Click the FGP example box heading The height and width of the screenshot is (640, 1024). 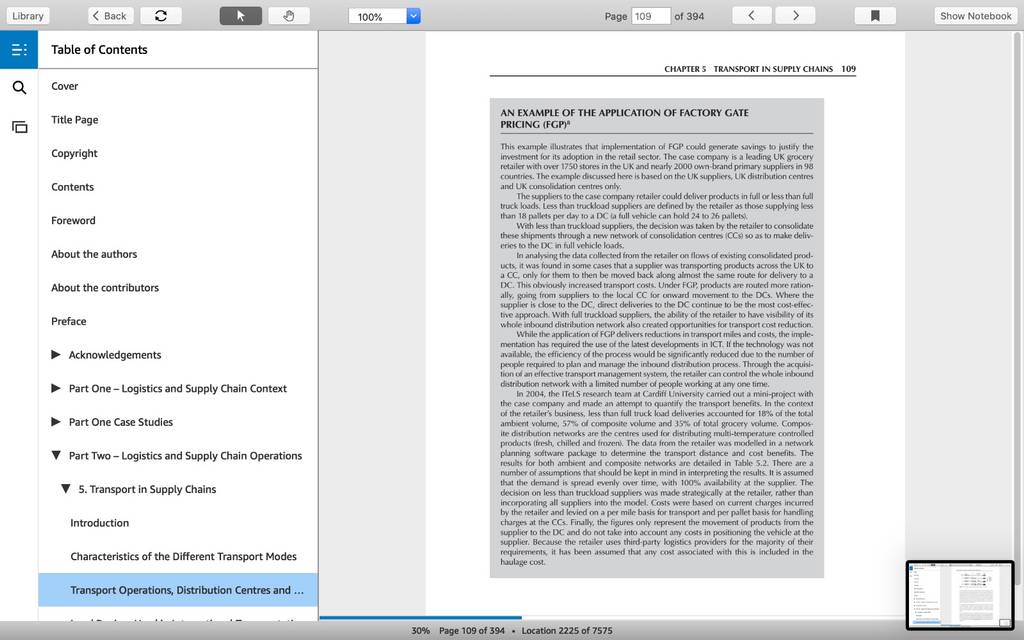point(624,118)
